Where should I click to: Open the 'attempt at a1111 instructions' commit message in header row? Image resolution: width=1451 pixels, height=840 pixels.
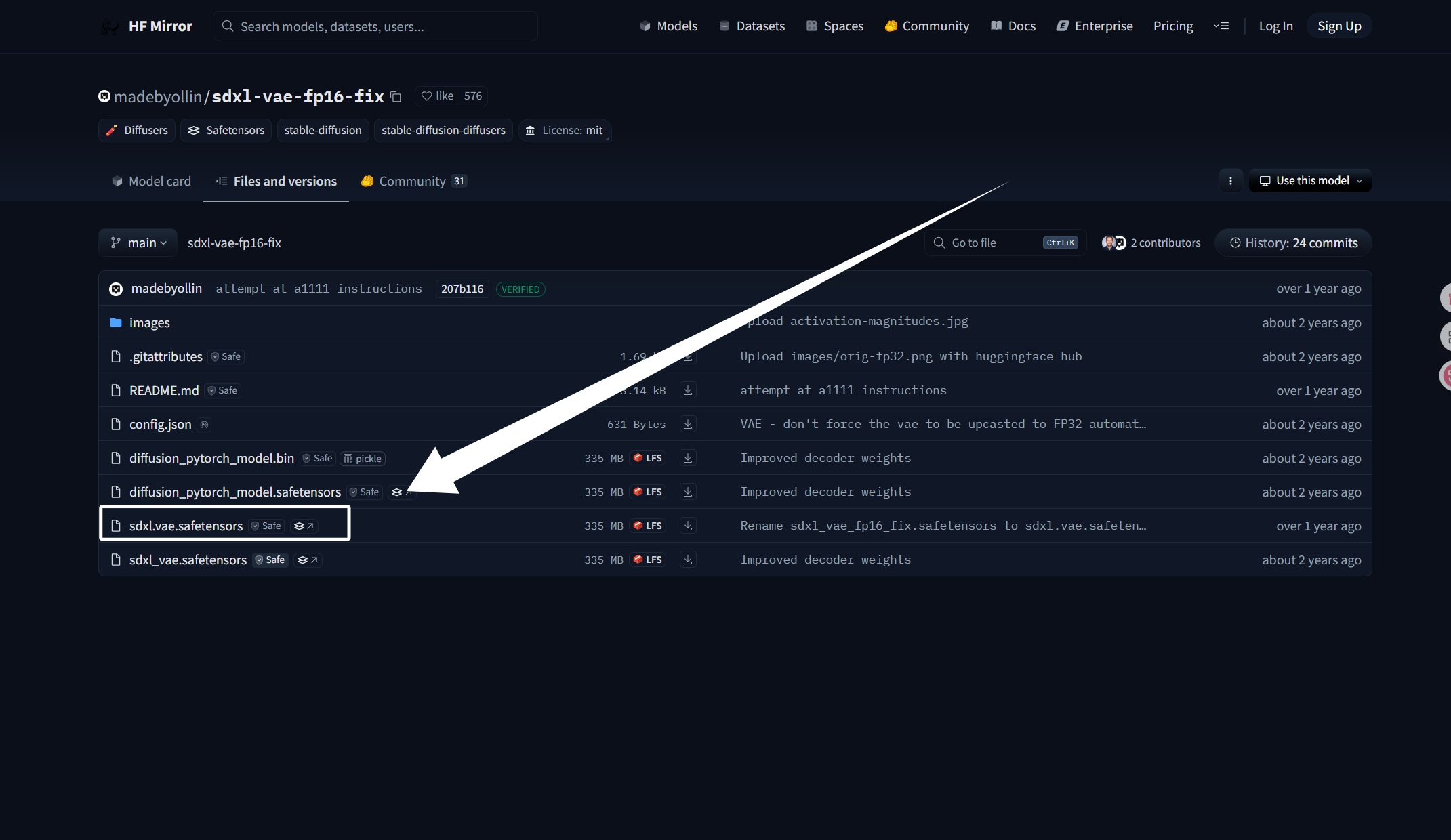[319, 289]
